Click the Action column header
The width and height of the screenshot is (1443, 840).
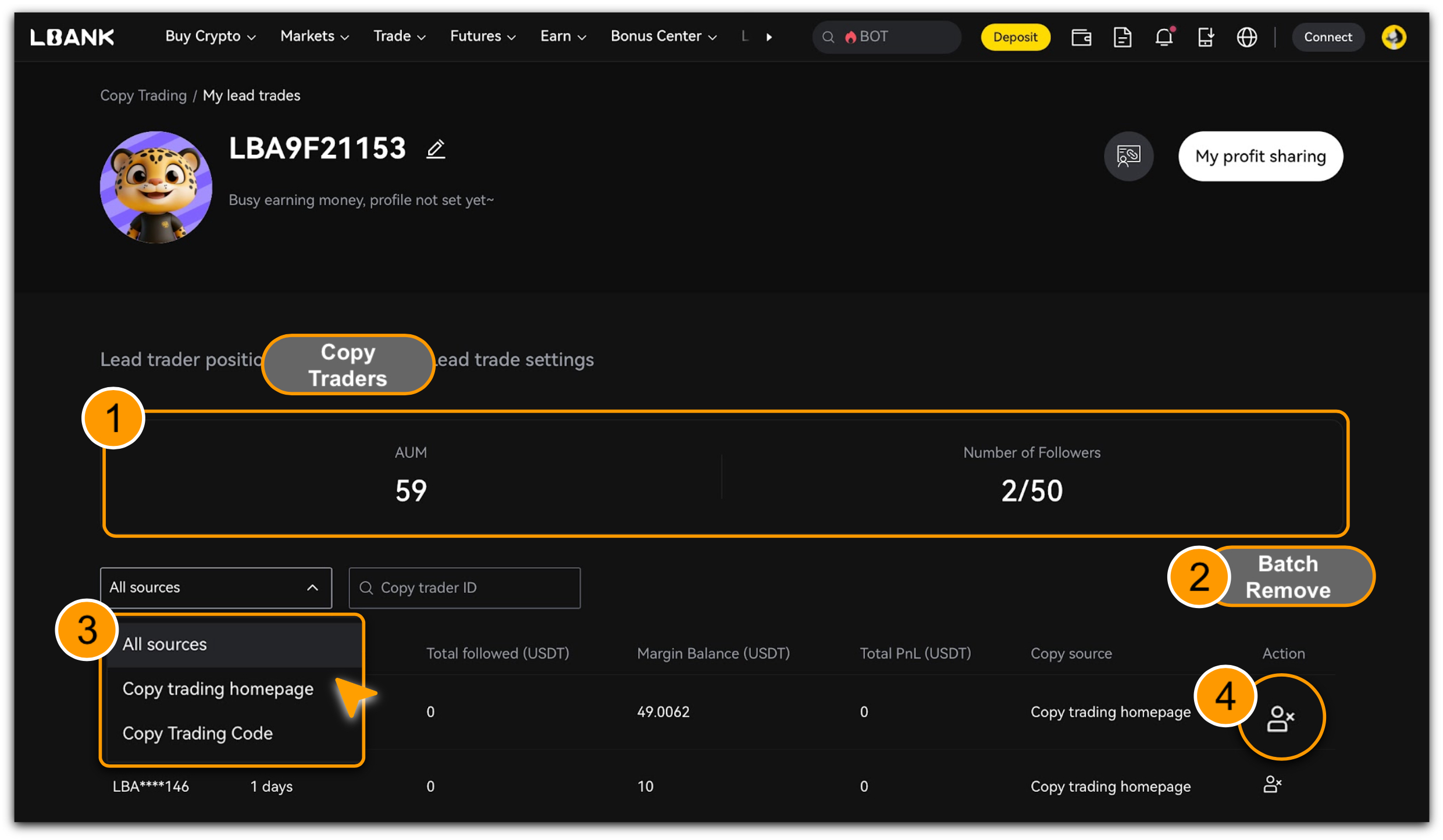(x=1283, y=653)
